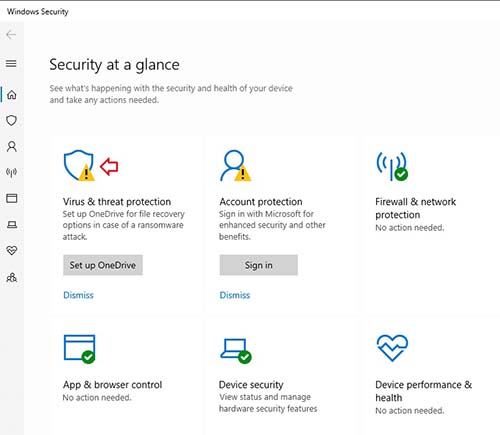This screenshot has height=435, width=500.
Task: Open the Virus & threat protection shield tile
Action: [79, 166]
